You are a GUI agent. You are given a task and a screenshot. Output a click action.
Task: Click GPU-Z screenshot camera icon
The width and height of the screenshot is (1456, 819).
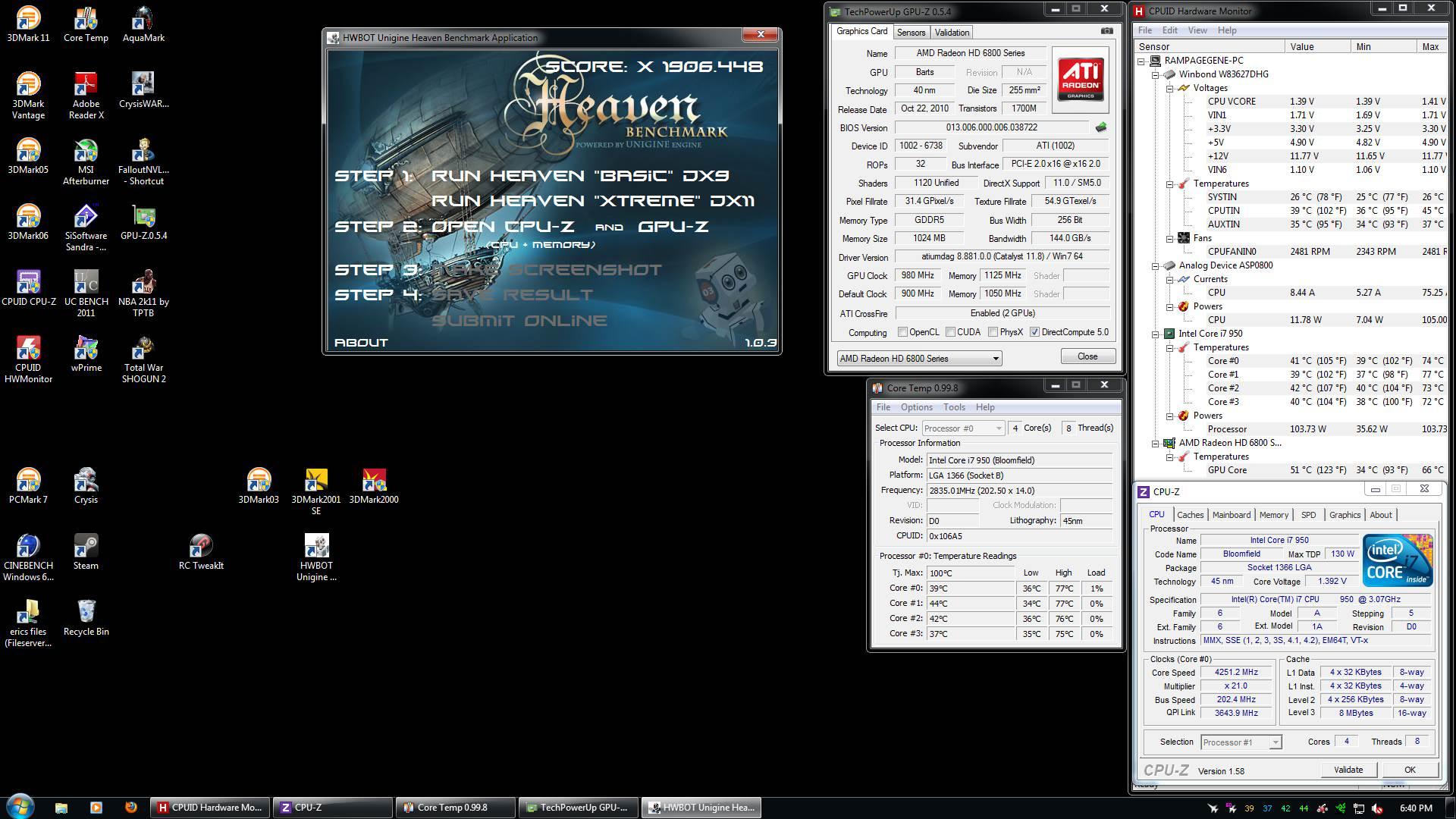(1106, 31)
